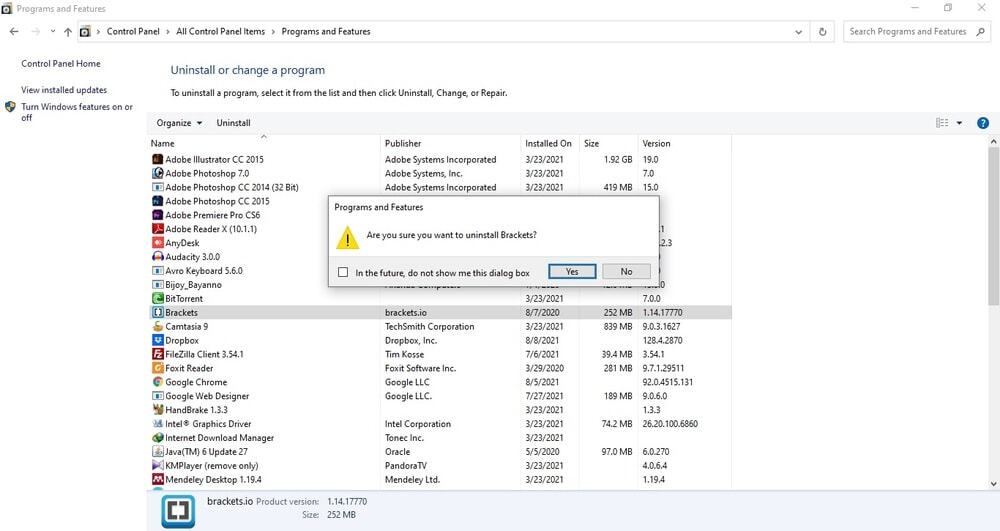Image resolution: width=1000 pixels, height=531 pixels.
Task: Select the Tim Kosse publisher cell
Action: 404,354
